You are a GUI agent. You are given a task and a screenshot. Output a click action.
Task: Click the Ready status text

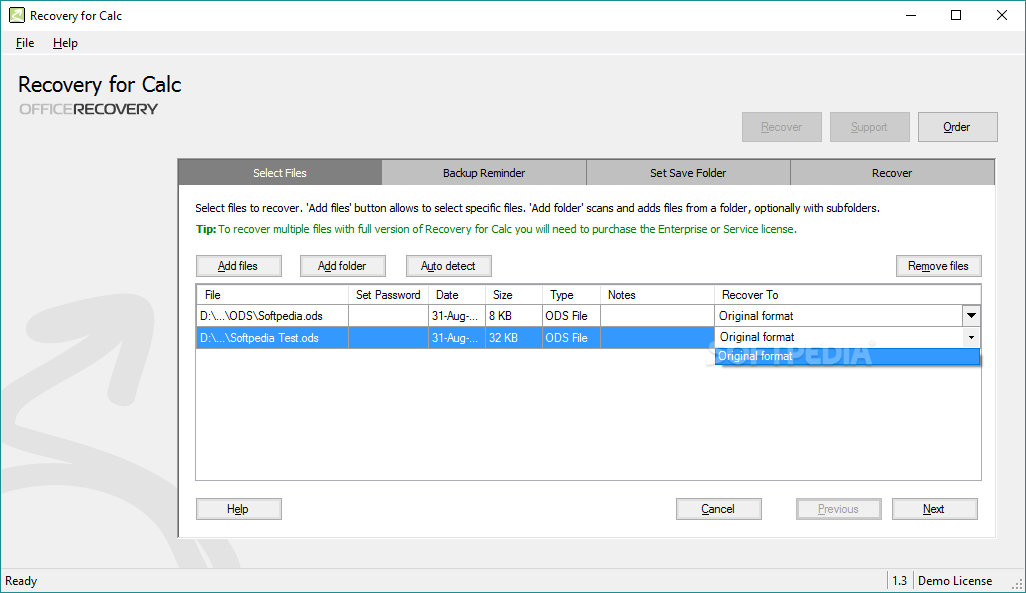pyautogui.click(x=21, y=581)
